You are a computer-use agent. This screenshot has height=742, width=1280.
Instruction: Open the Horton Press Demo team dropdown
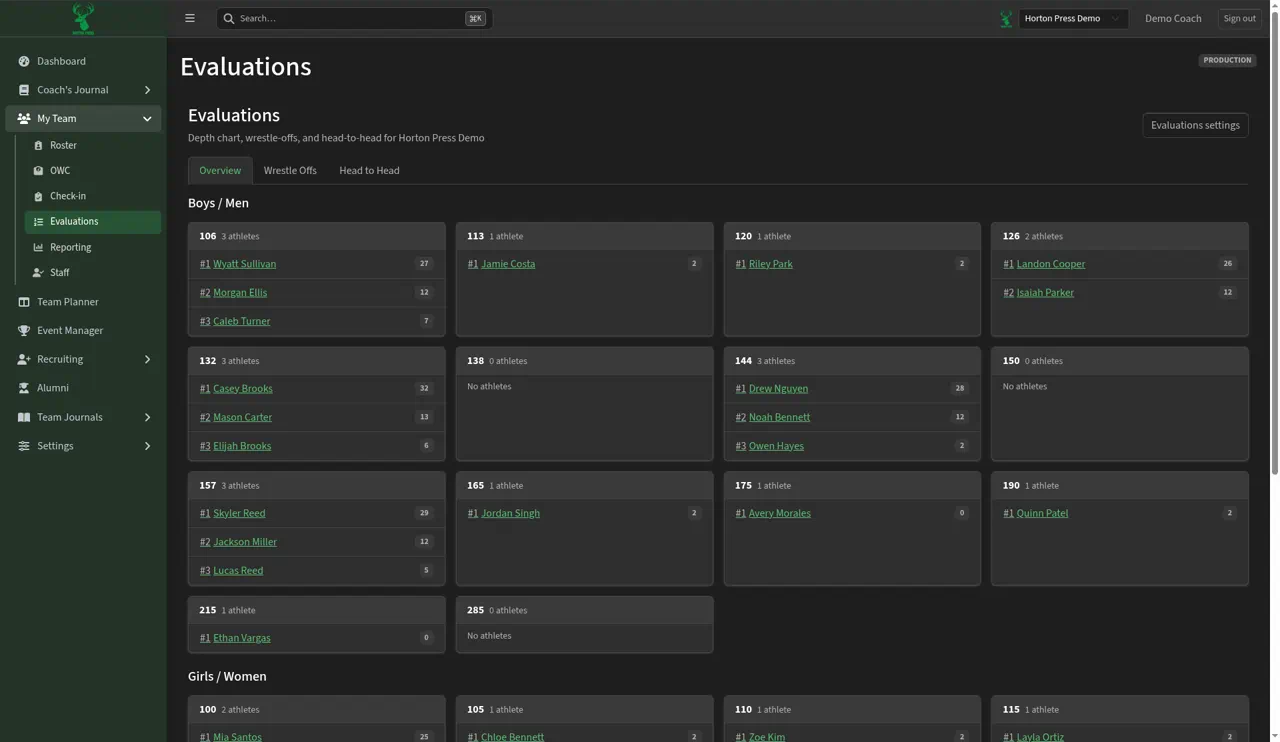(x=1073, y=18)
